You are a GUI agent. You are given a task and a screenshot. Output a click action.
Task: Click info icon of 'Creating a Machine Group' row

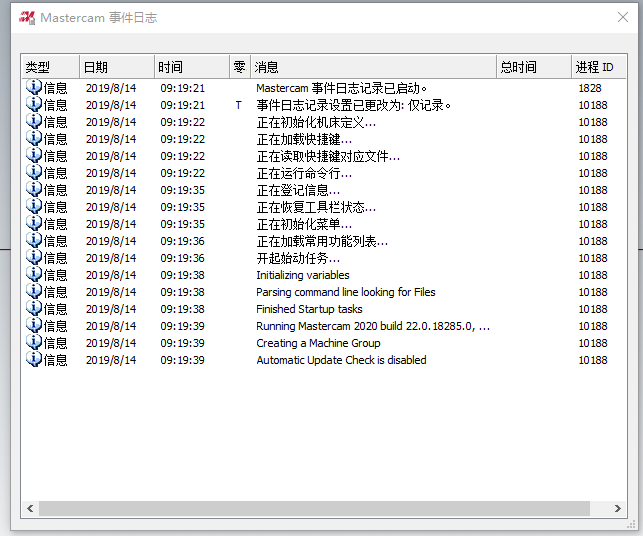(34, 342)
